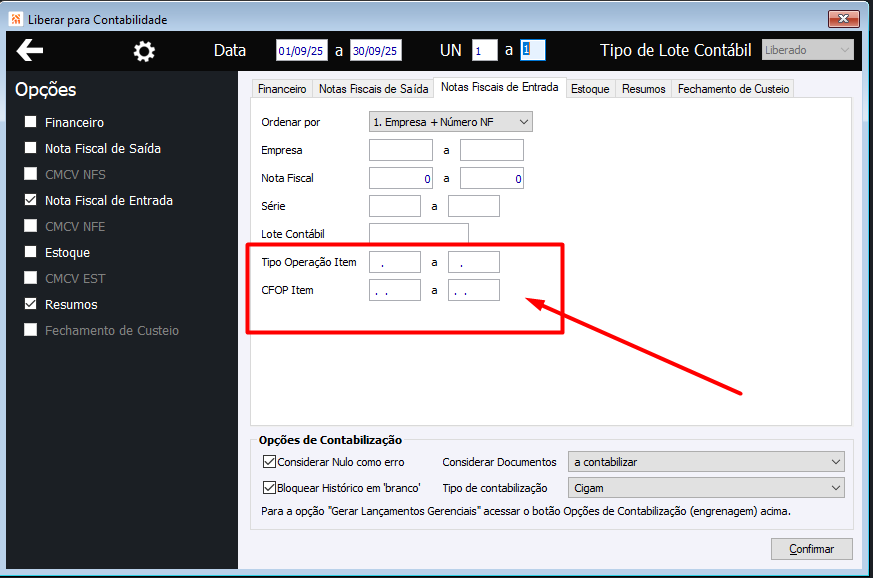Screen dimensions: 873x578
Task: Switch to the Financeiro tab
Action: click(282, 89)
